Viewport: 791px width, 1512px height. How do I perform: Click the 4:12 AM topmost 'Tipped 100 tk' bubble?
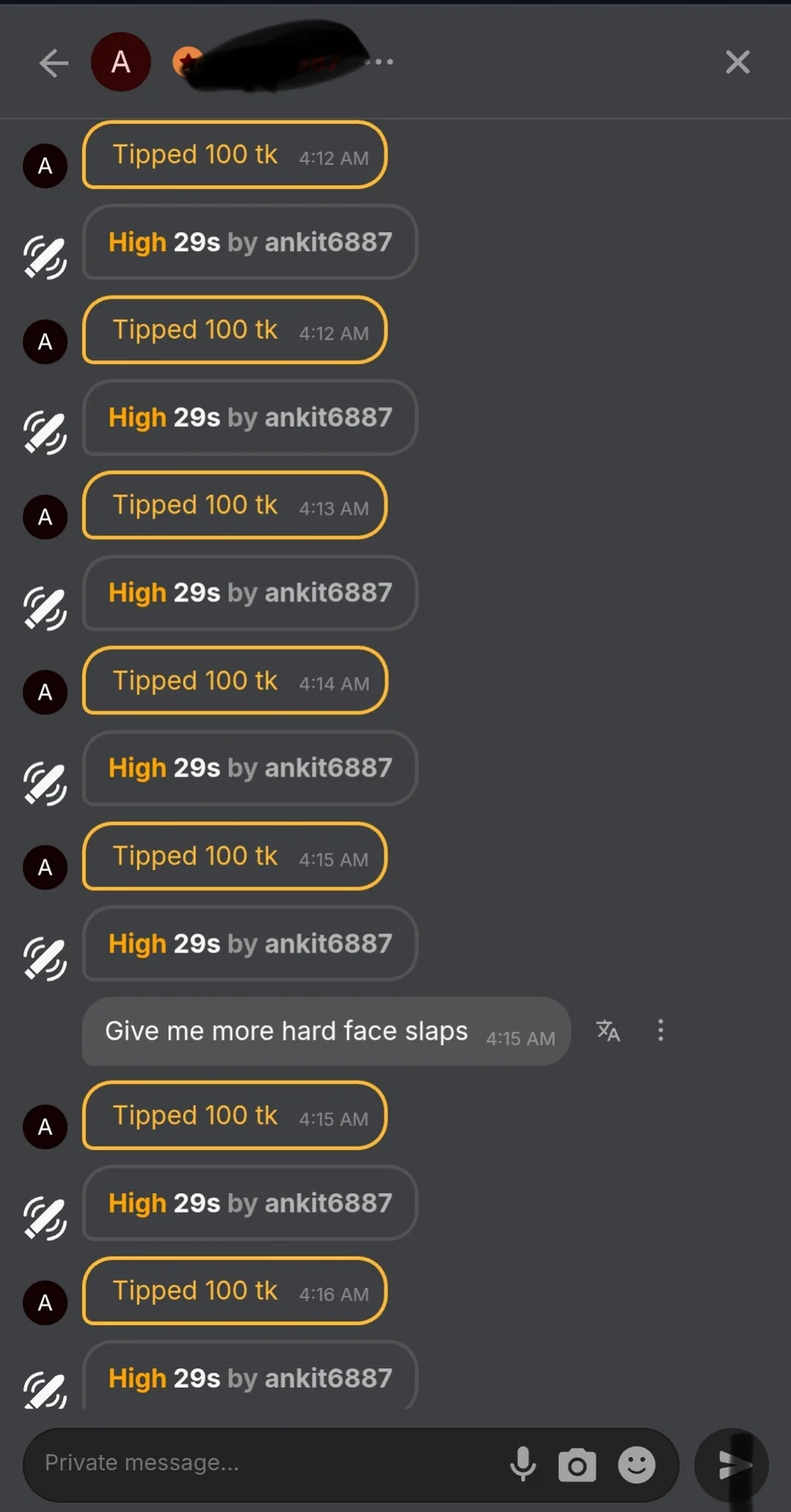235,155
